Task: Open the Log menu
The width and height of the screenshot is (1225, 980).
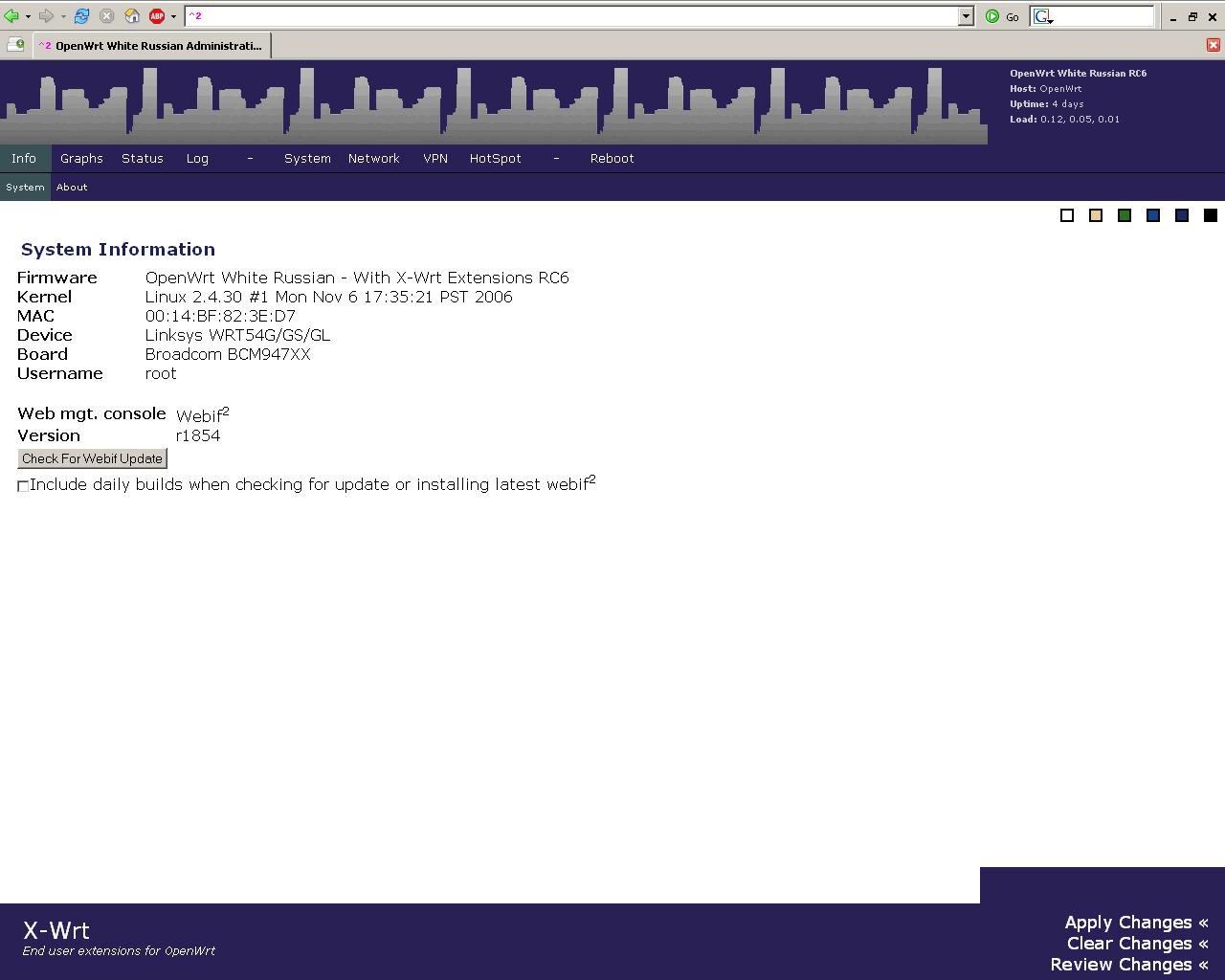Action: [197, 159]
